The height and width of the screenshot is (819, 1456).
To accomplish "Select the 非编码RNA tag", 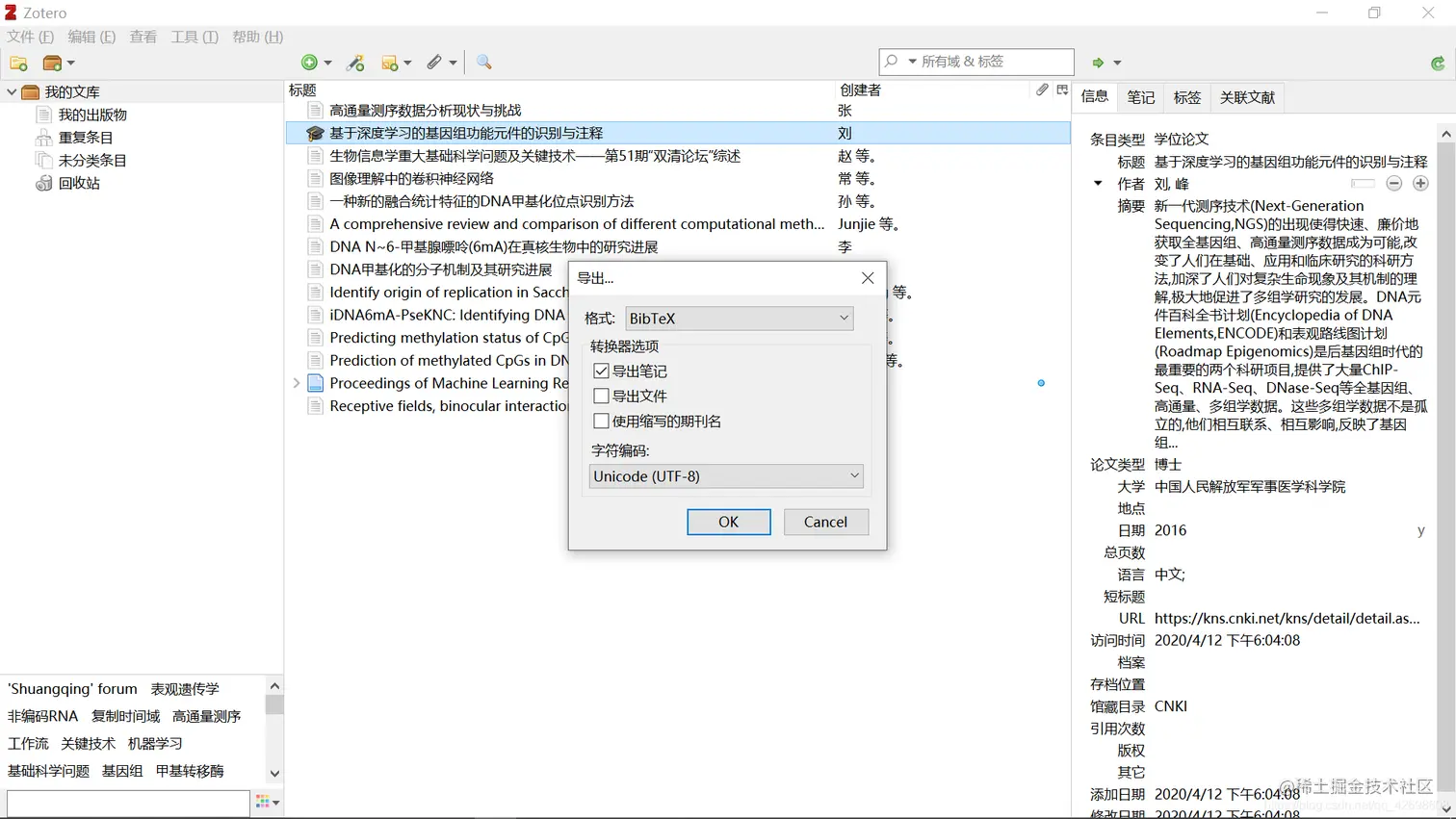I will coord(42,716).
